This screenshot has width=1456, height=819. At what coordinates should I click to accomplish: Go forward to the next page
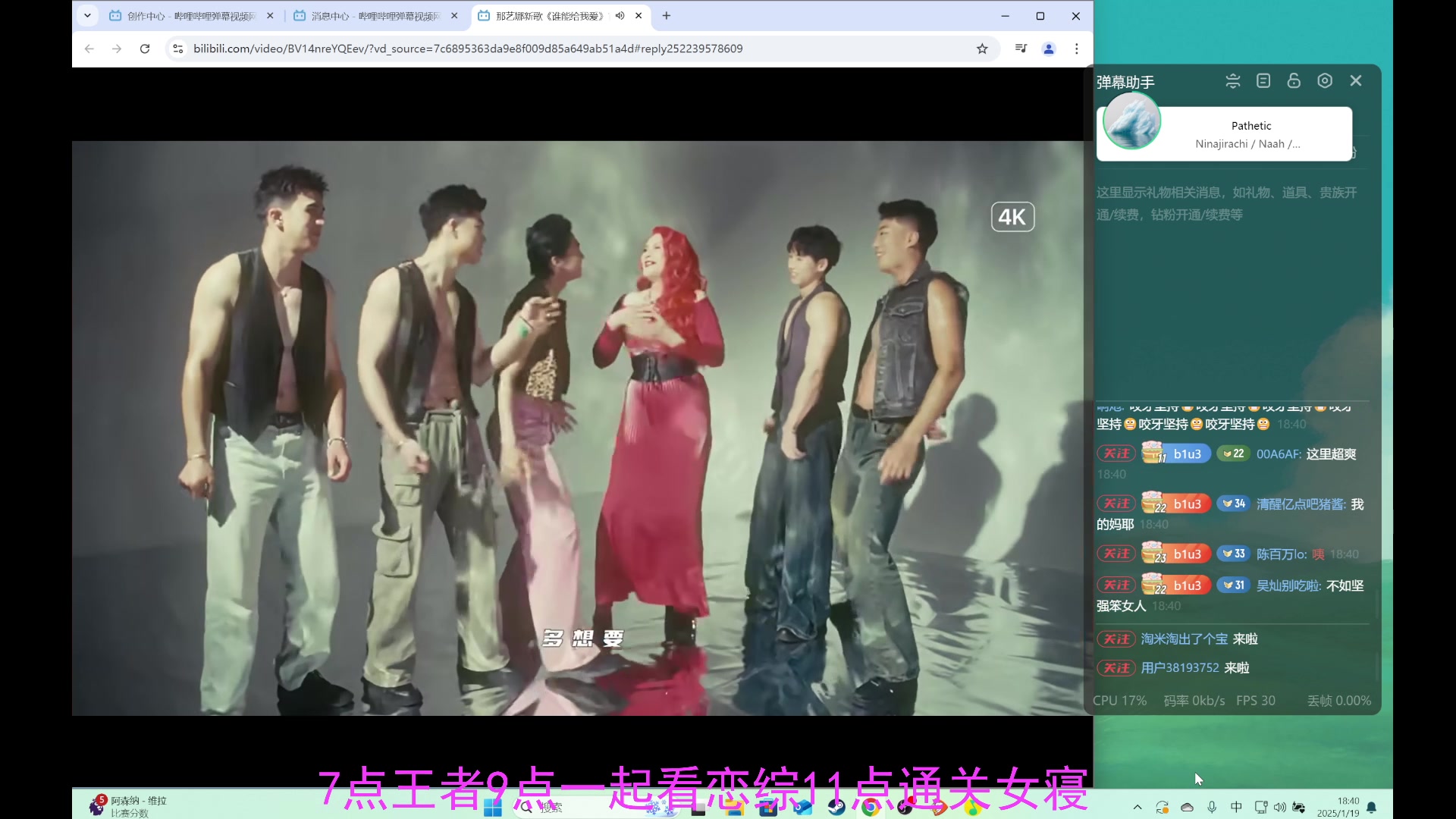tap(117, 49)
